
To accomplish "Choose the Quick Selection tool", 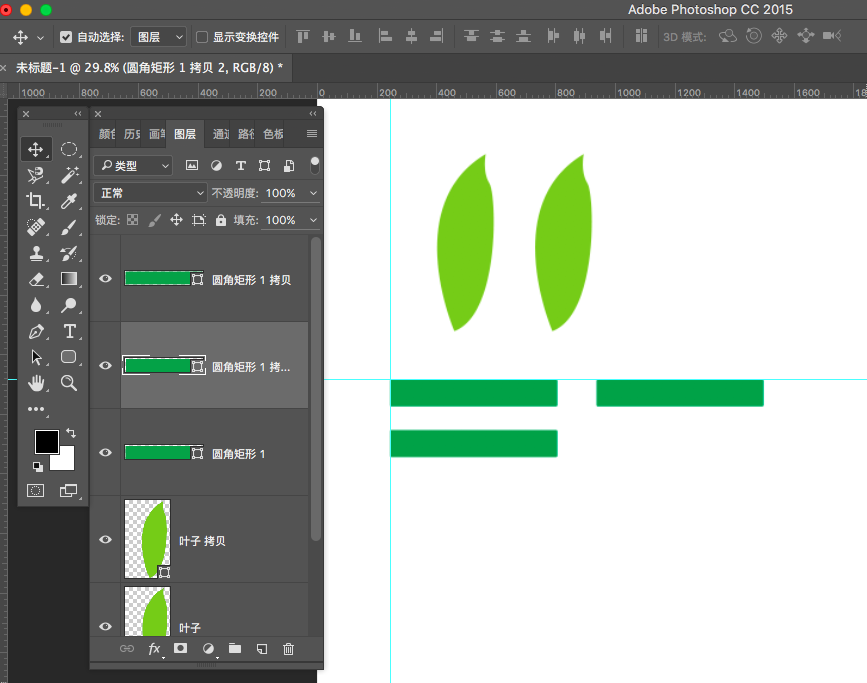I will (36, 175).
